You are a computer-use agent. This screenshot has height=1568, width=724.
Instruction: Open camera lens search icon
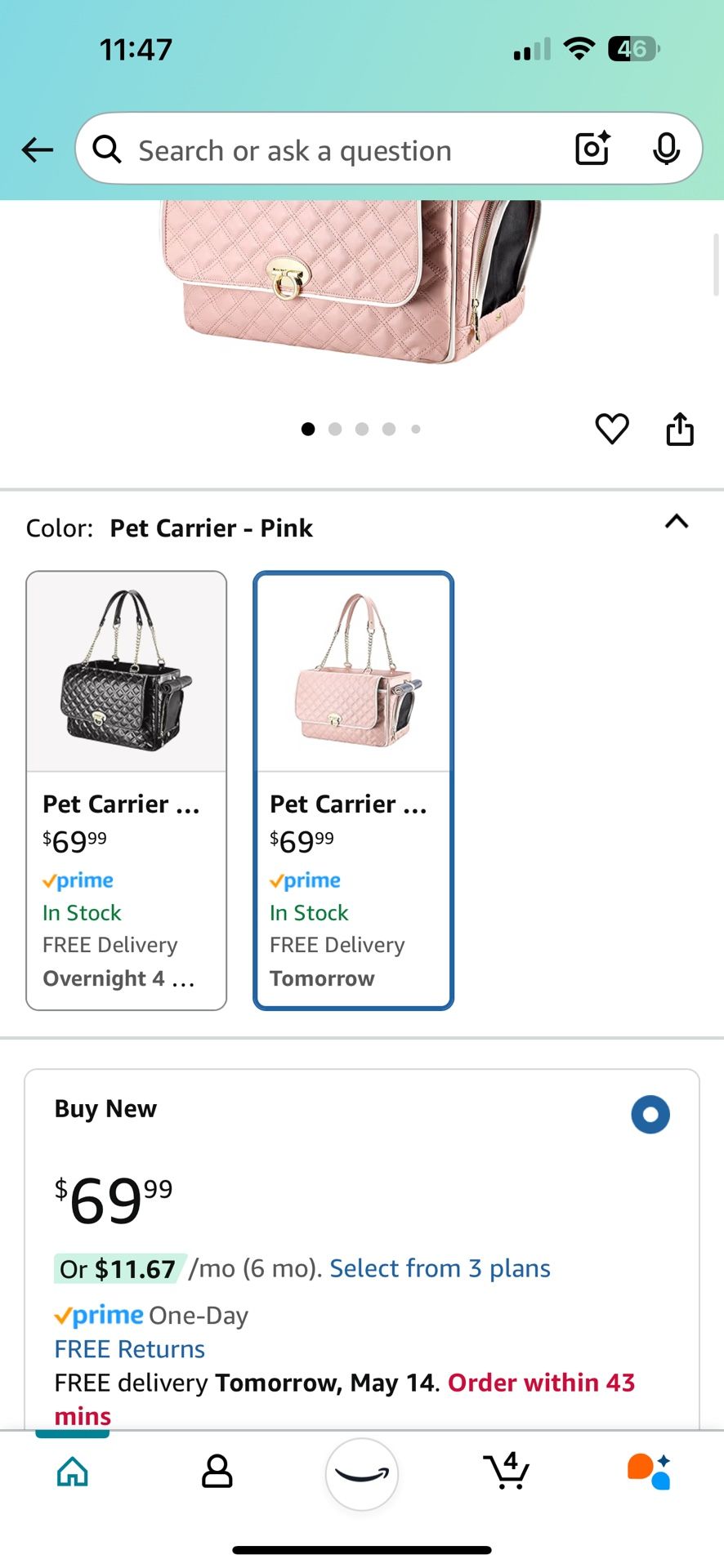(x=592, y=149)
